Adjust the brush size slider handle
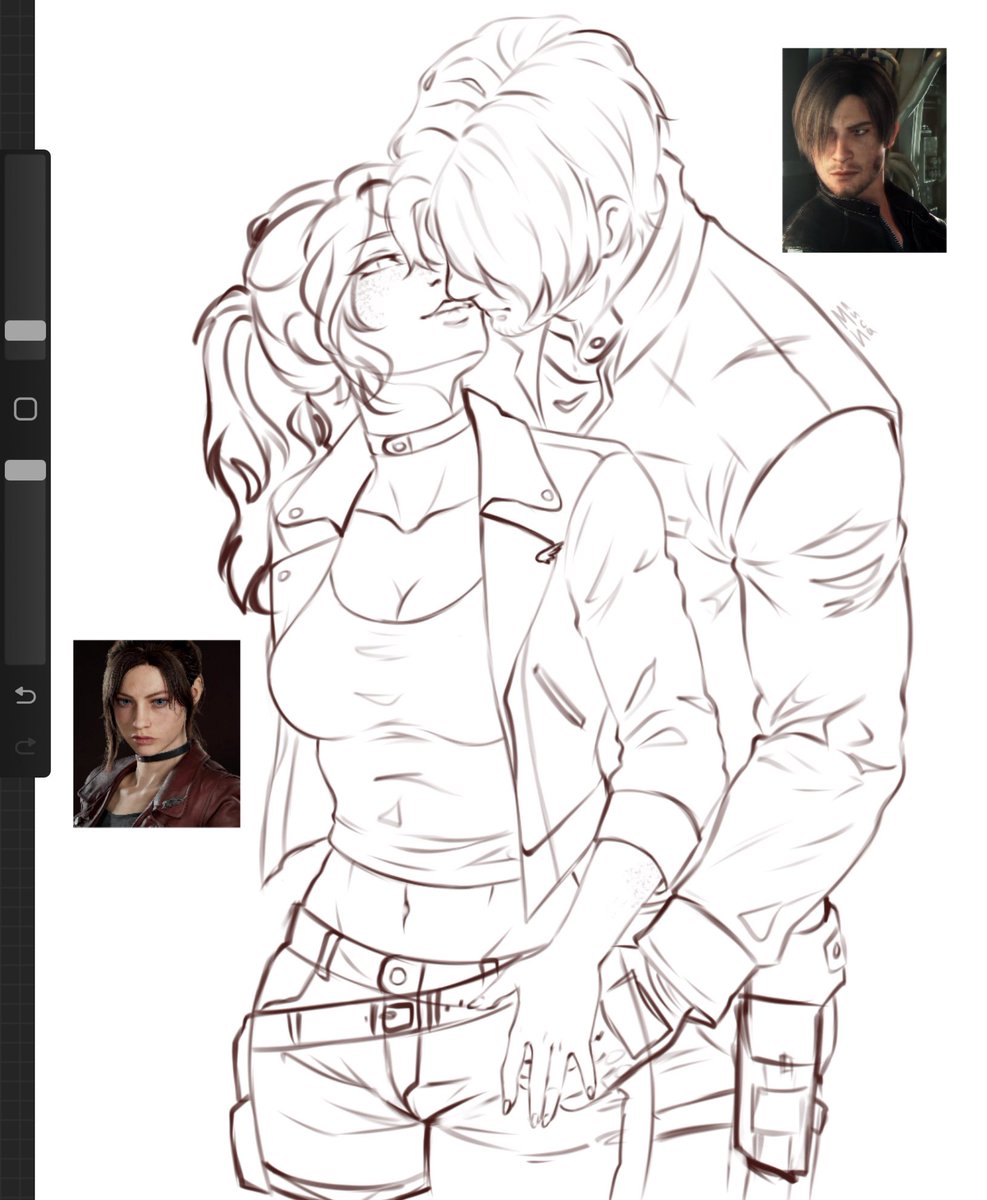This screenshot has width=987, height=1200. click(25, 331)
